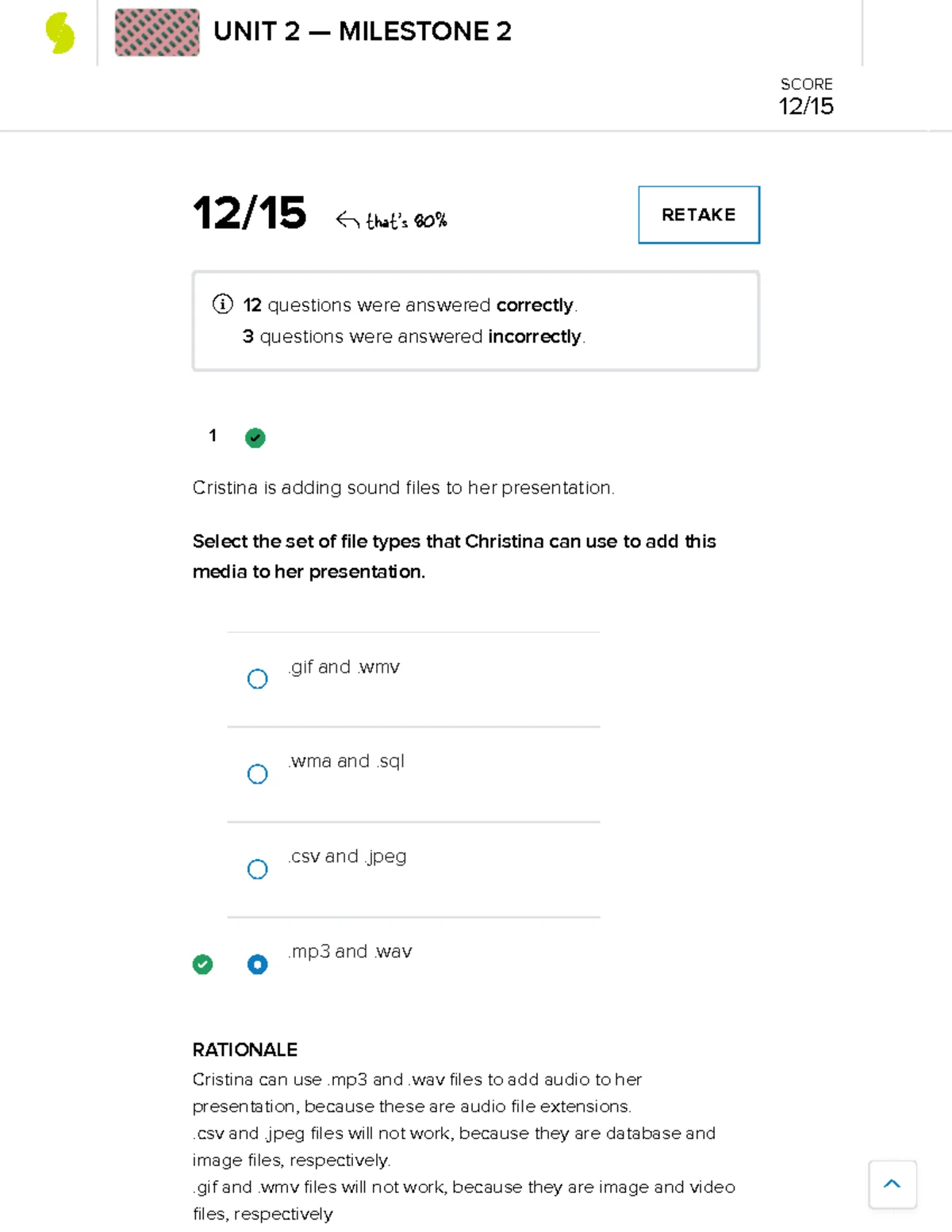Open the course thumbnail beside the unit title

(157, 33)
